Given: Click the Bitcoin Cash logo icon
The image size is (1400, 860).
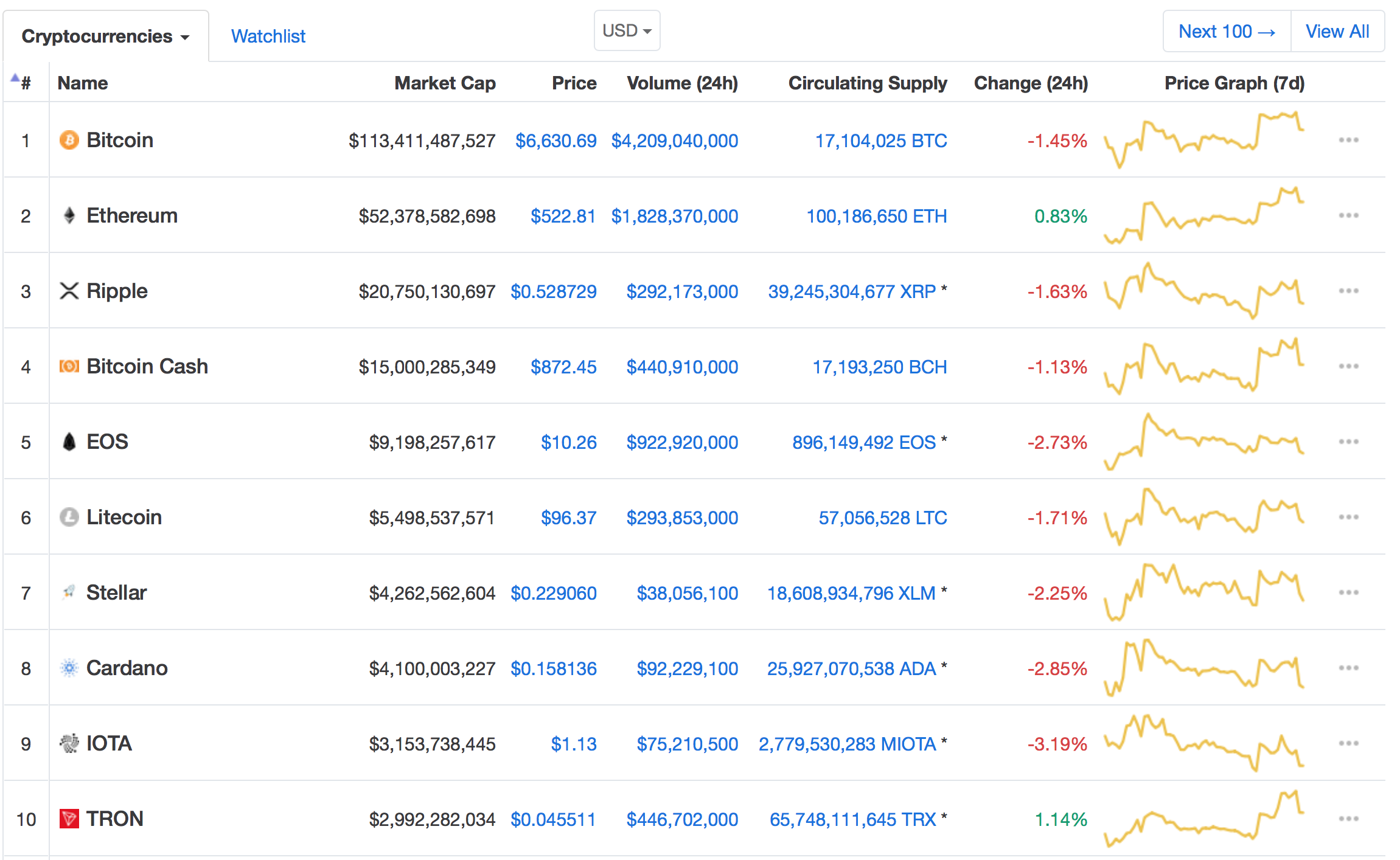Looking at the screenshot, I should tap(69, 366).
